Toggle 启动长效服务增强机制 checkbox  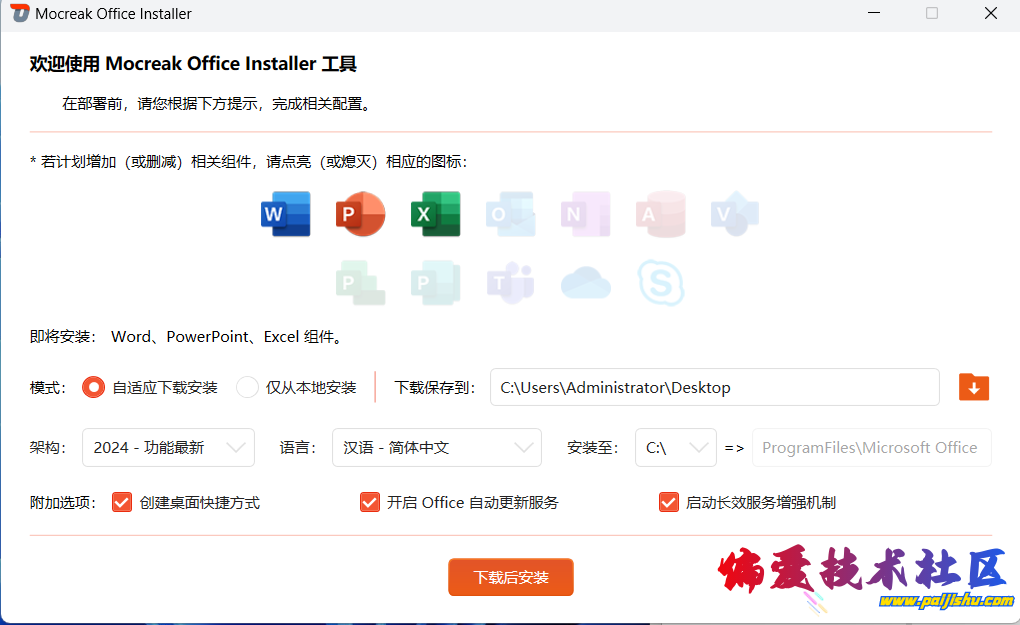click(669, 502)
